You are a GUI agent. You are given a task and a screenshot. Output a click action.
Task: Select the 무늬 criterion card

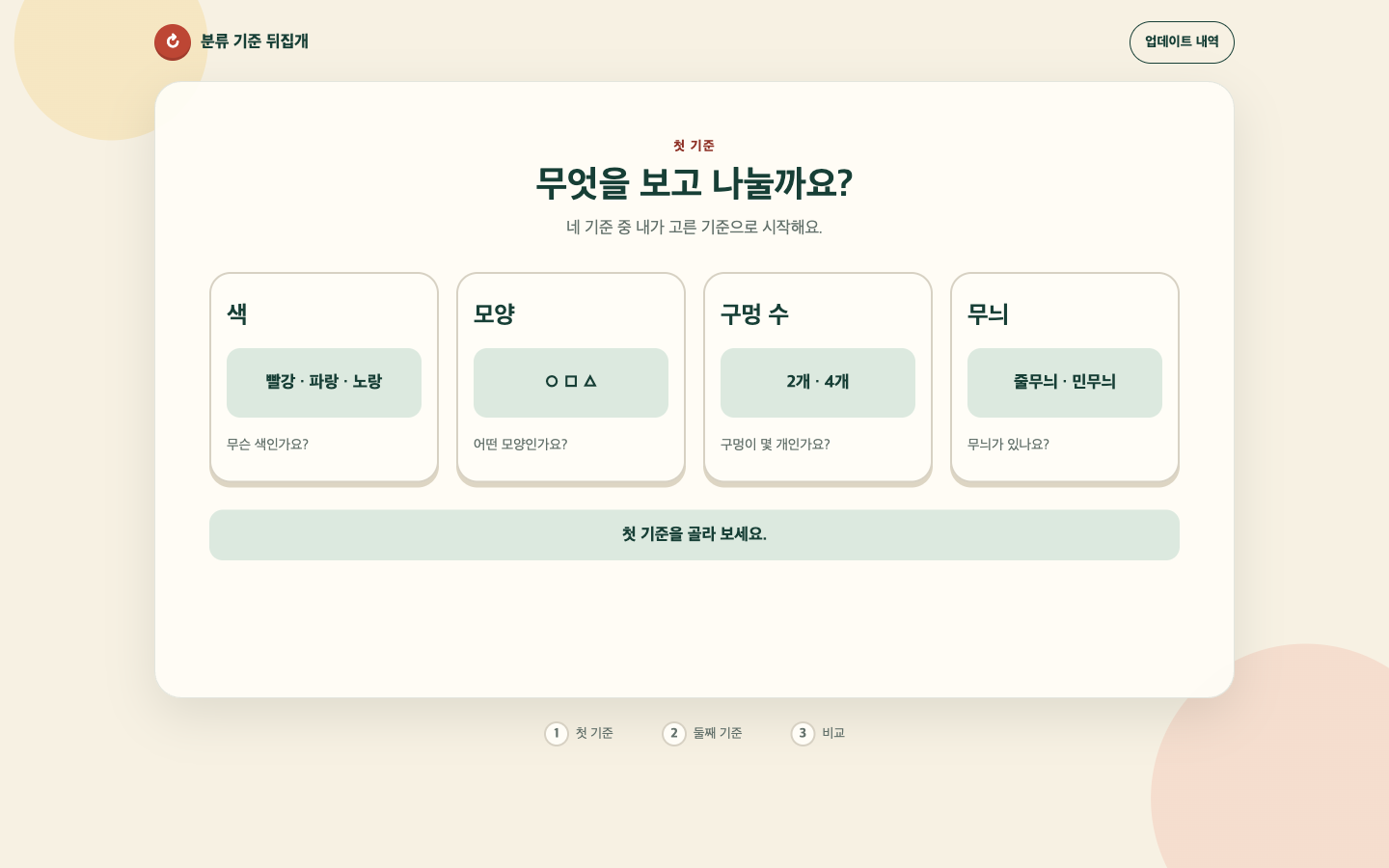(x=1065, y=379)
